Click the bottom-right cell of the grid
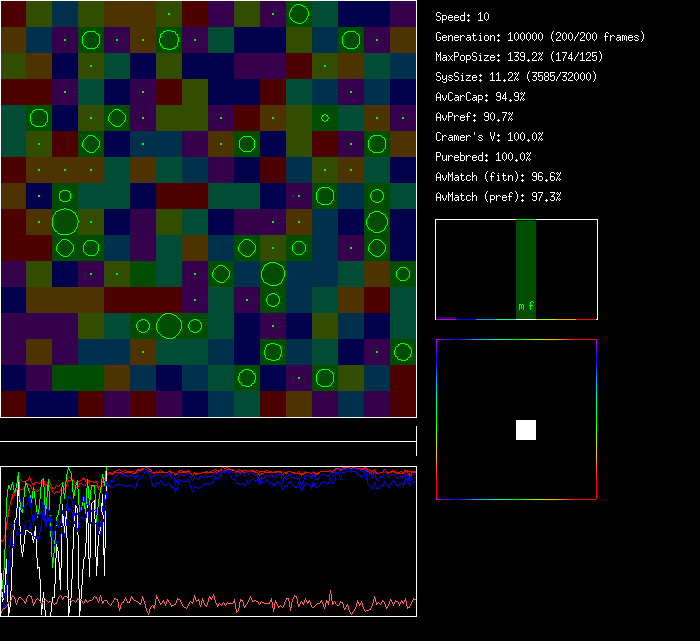This screenshot has height=641, width=700. [x=403, y=404]
